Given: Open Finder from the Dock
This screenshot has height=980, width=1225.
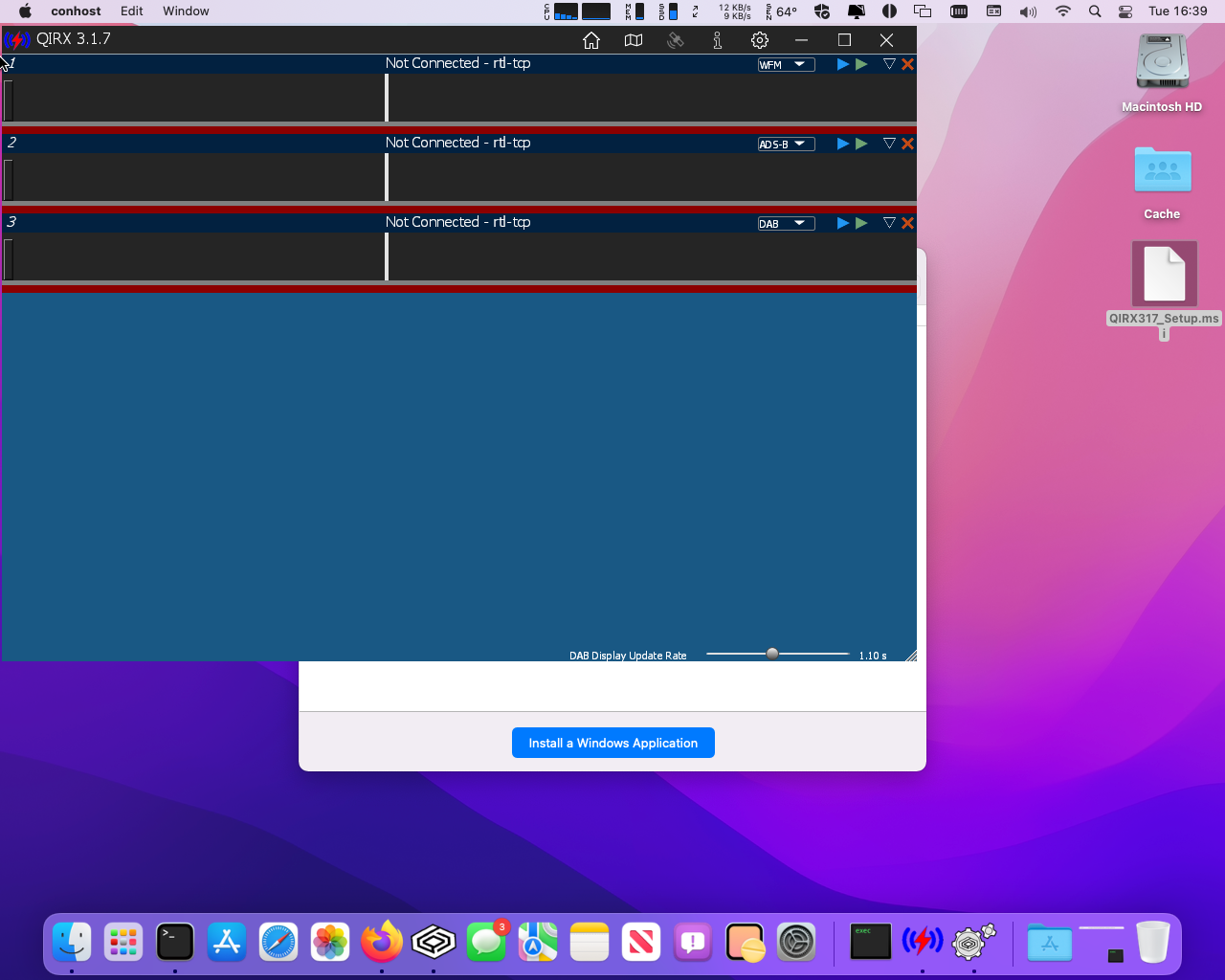Looking at the screenshot, I should pyautogui.click(x=72, y=943).
